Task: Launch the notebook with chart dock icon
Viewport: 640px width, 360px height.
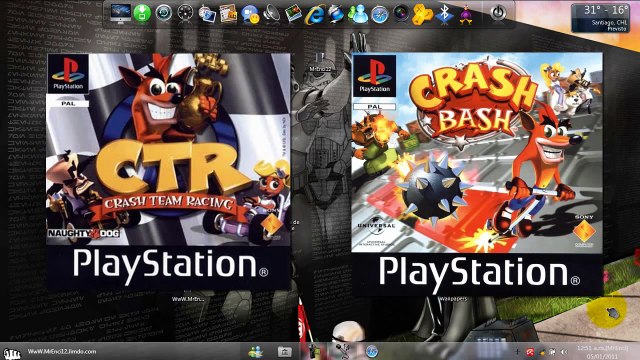Action: 228,14
